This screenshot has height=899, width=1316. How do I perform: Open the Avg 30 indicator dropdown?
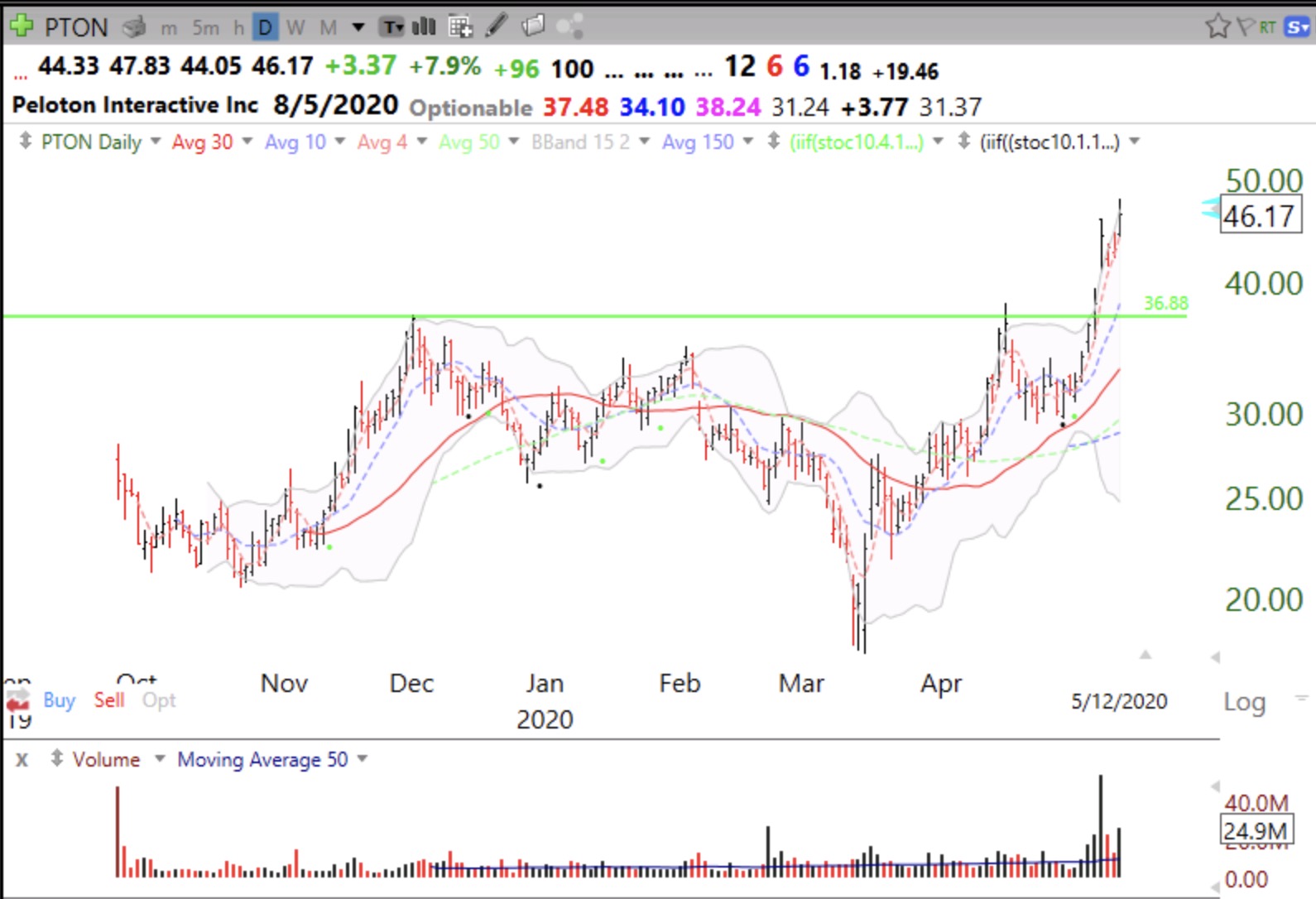[x=247, y=142]
